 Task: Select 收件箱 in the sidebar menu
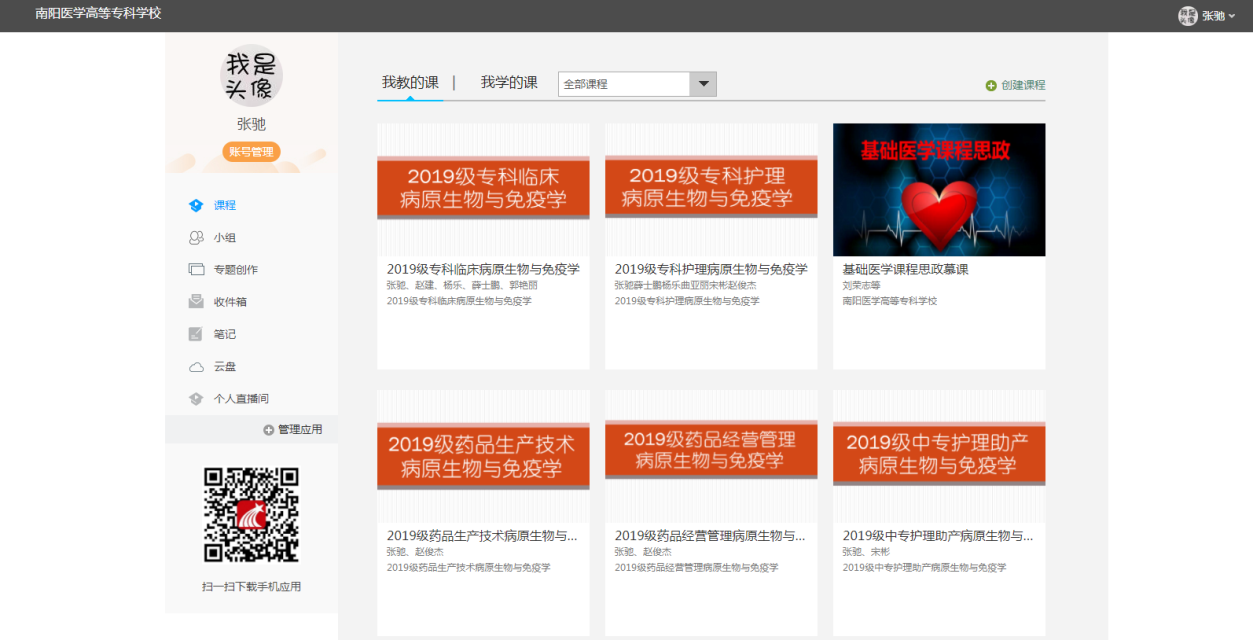click(x=230, y=302)
